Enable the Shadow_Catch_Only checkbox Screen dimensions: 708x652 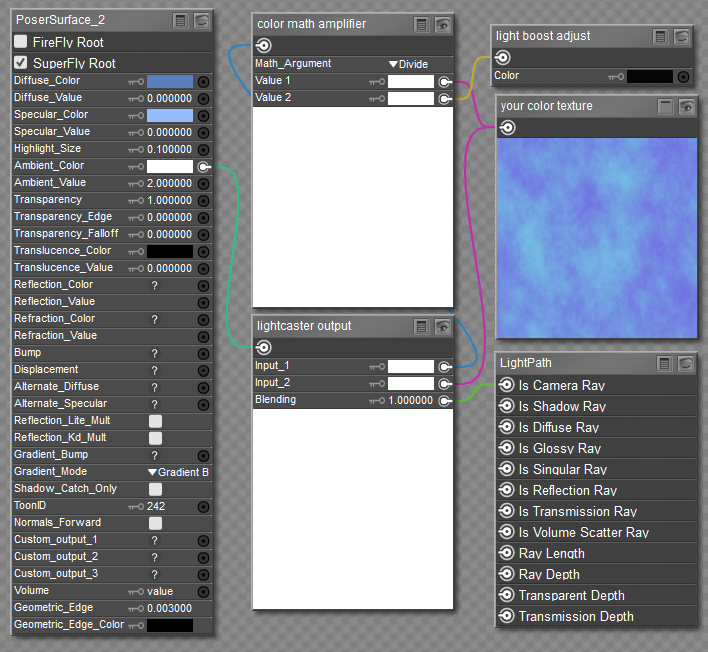[155, 489]
